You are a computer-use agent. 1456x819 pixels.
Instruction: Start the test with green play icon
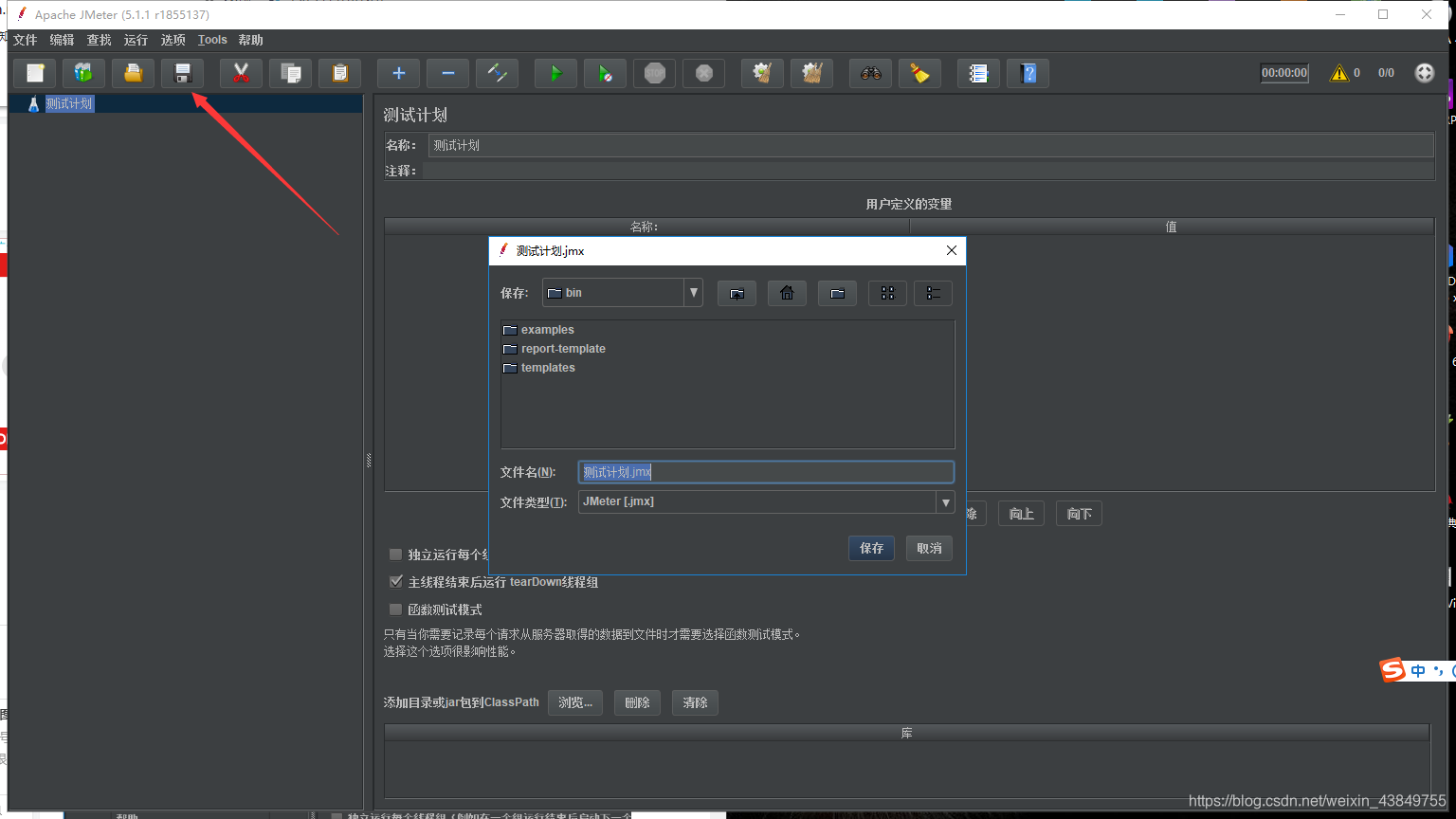pos(555,73)
